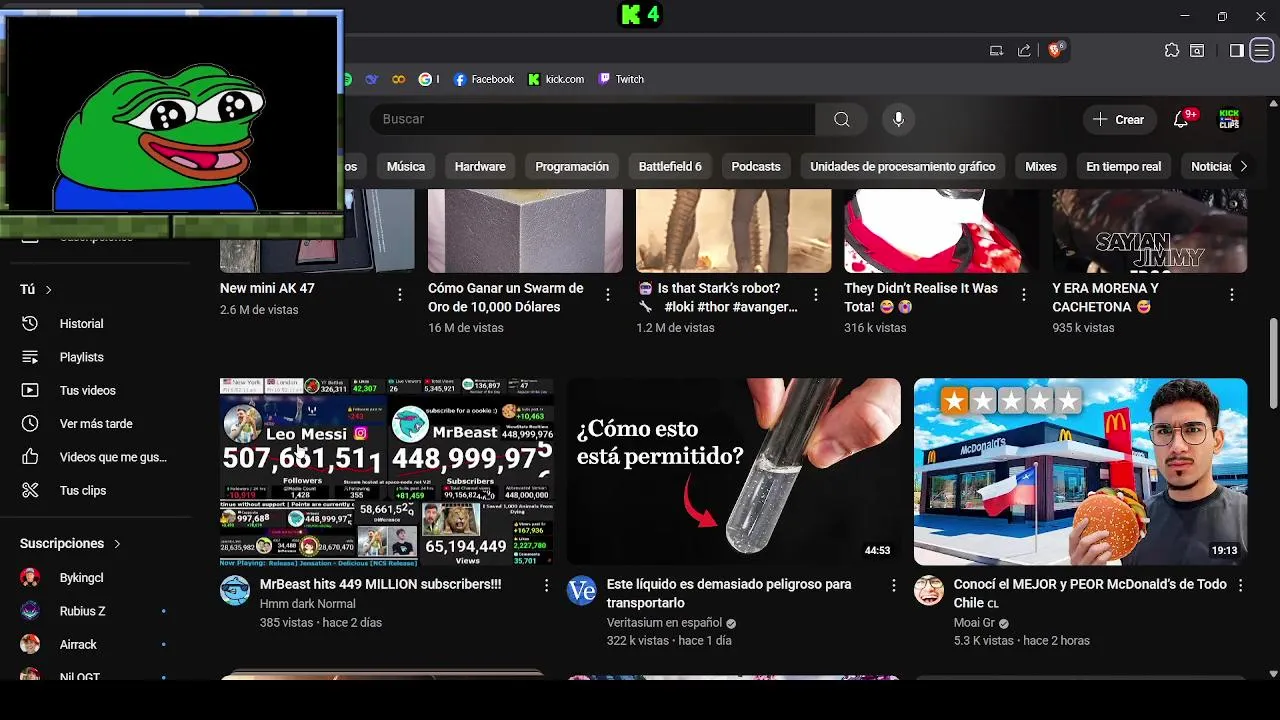1280x720 pixels.
Task: Click the search magnifier button
Action: pos(841,119)
